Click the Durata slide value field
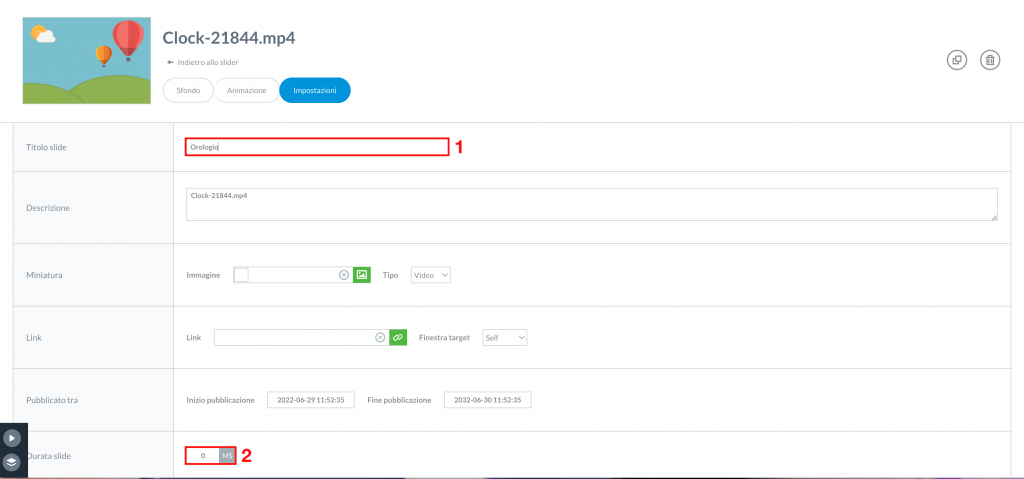The height and width of the screenshot is (479, 1024). click(203, 455)
